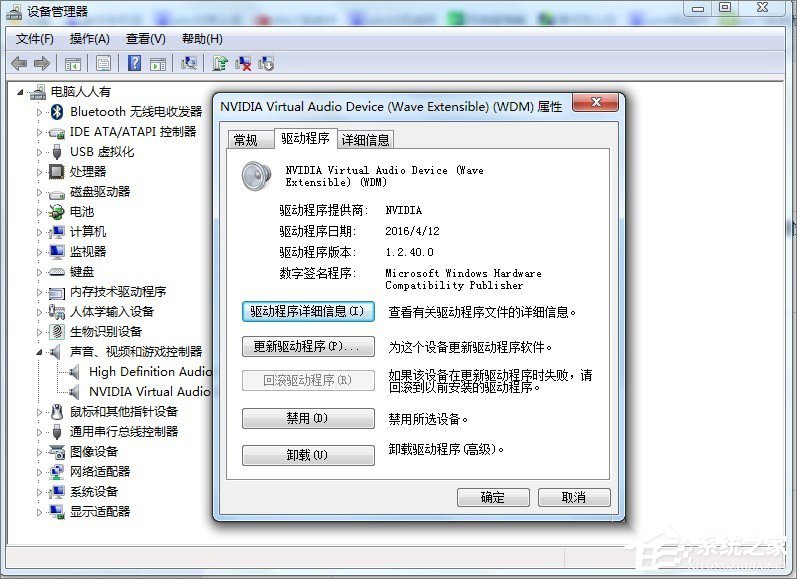Click the down-arrow Disable device toolbar icon
The width and height of the screenshot is (797, 579).
coord(266,63)
